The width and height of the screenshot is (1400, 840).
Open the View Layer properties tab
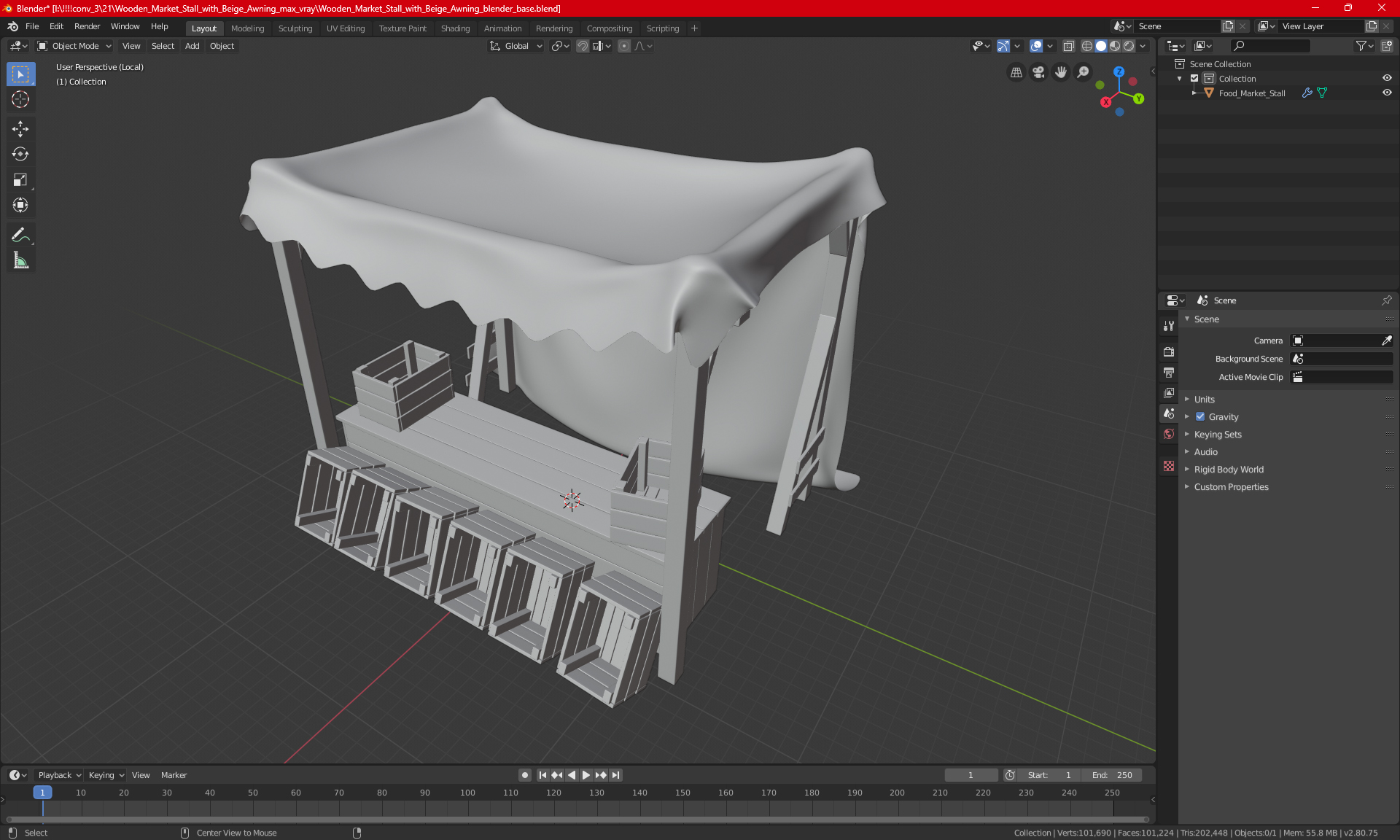1169,392
